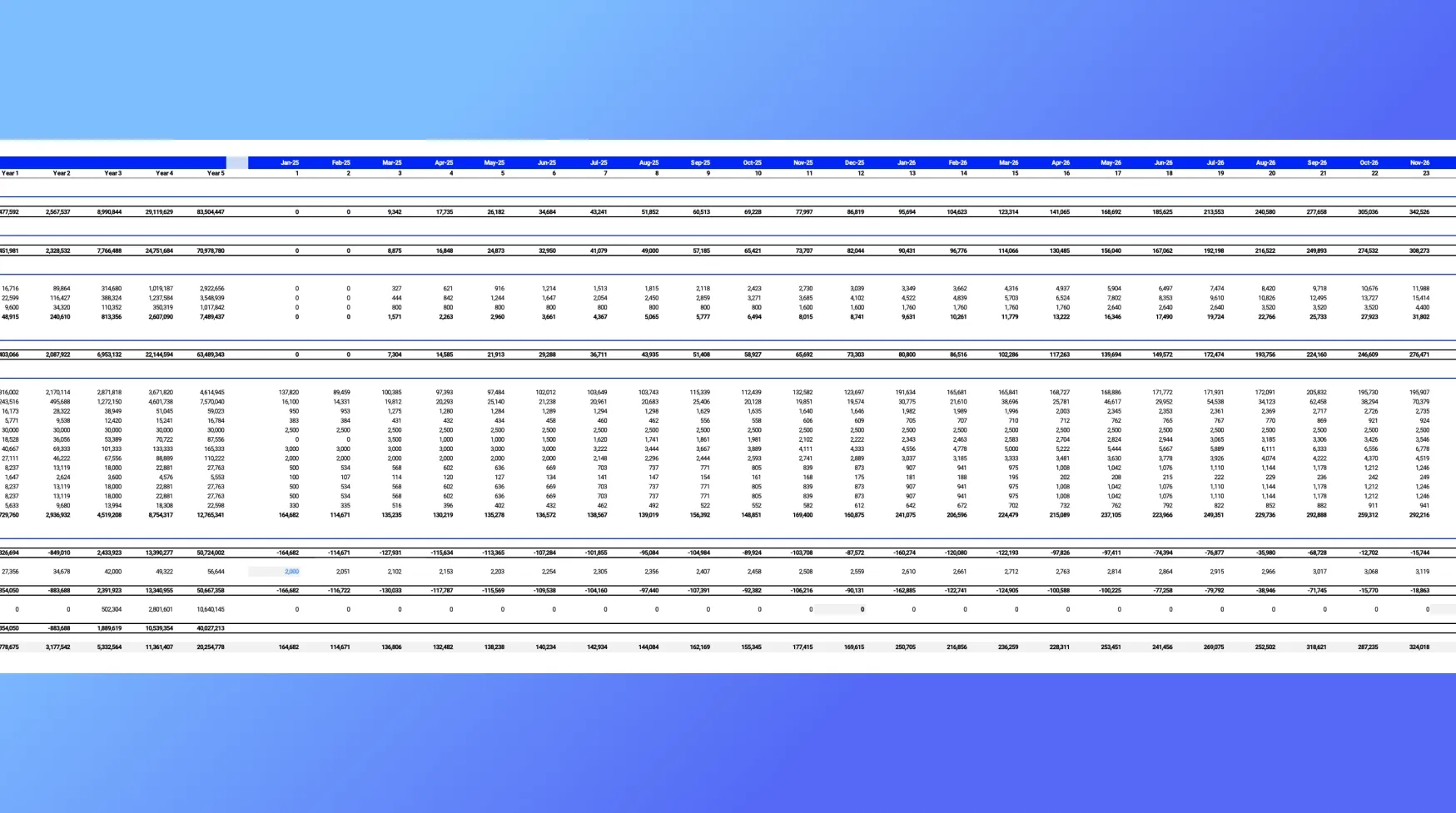
Task: Click the 324,018 bottom-row Nov-26 cell
Action: click(1419, 647)
